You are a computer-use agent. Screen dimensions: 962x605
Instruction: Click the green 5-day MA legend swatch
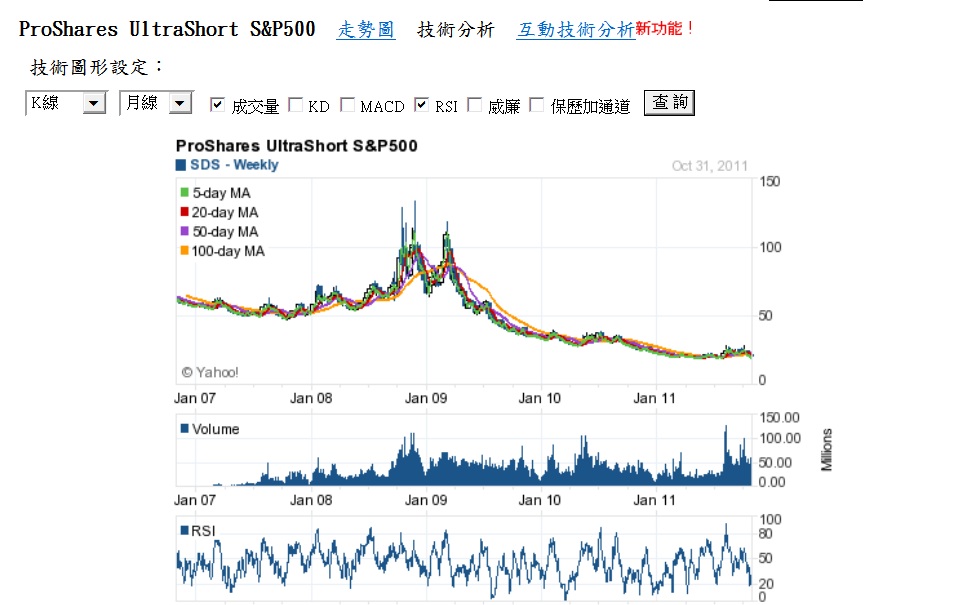pos(184,193)
